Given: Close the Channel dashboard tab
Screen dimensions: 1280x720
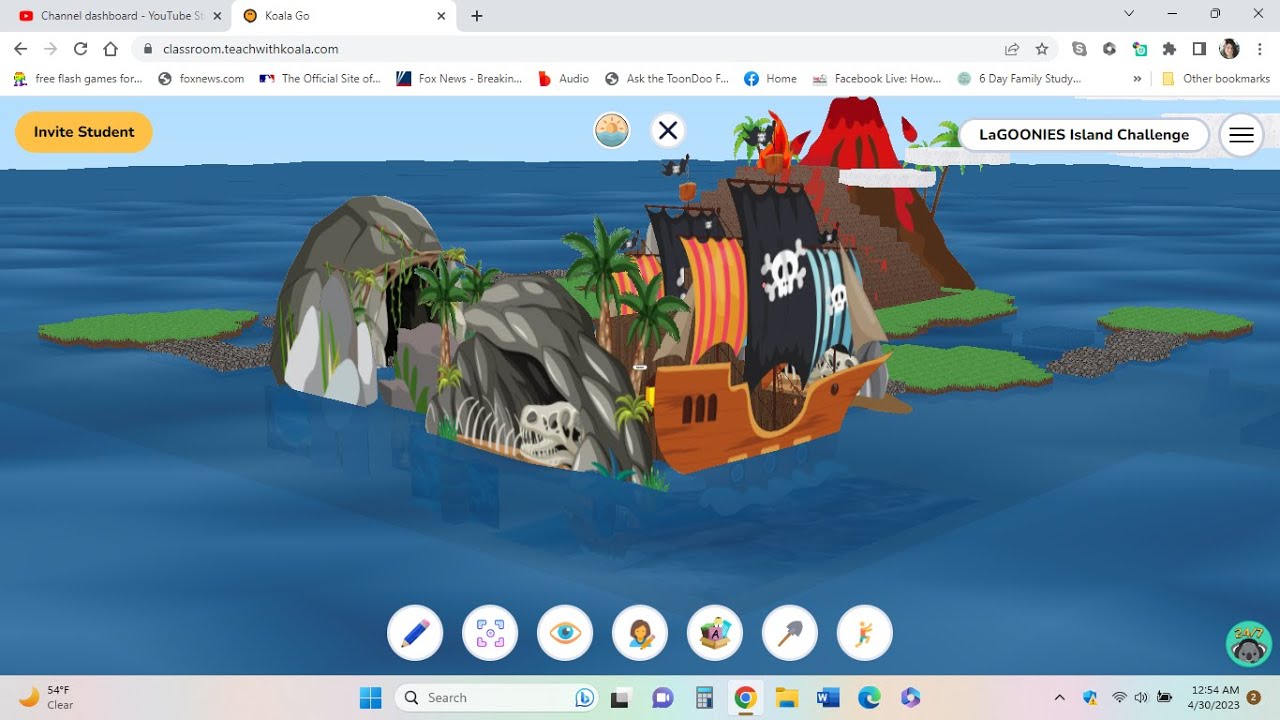Looking at the screenshot, I should tap(217, 16).
